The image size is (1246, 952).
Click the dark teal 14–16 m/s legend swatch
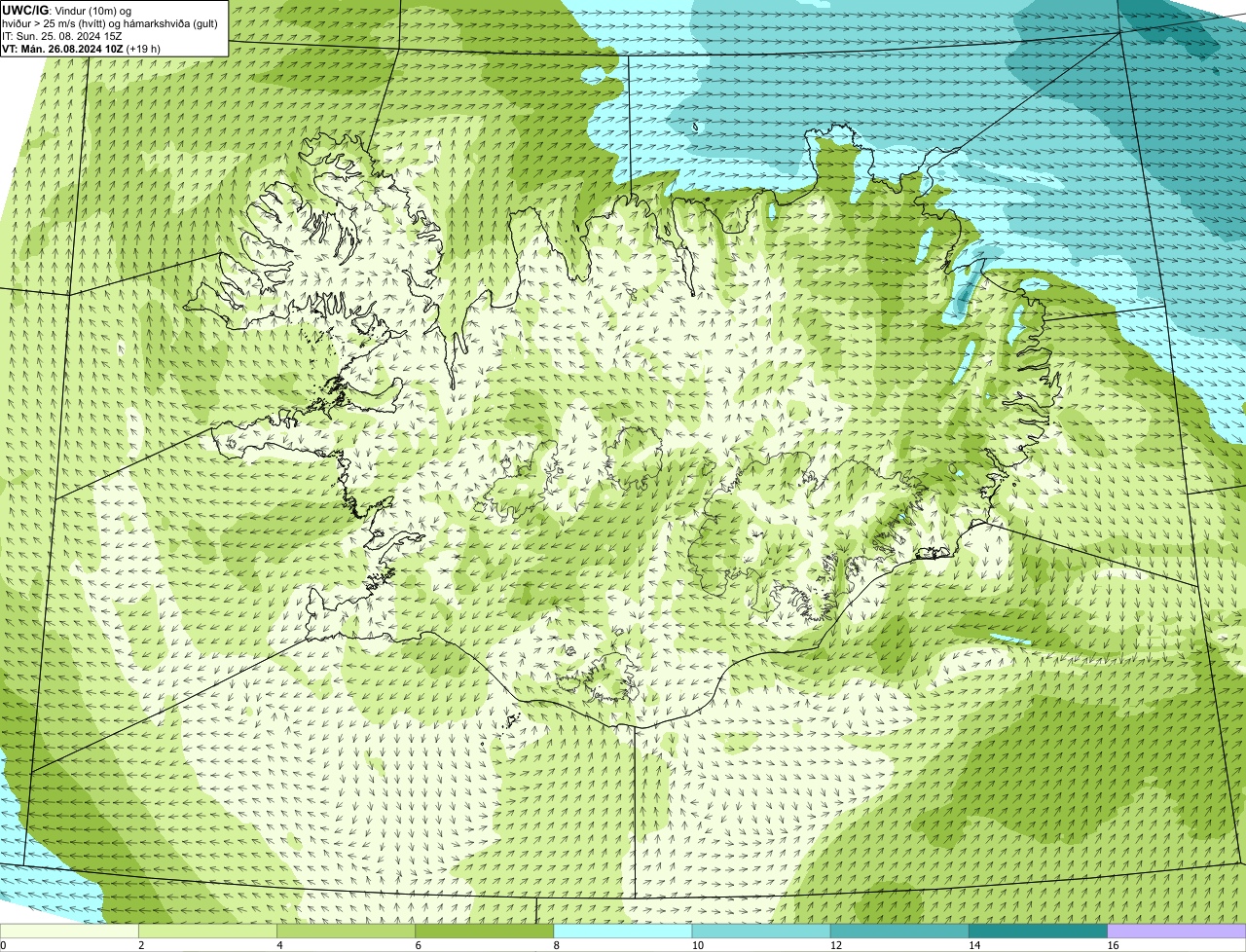click(1039, 931)
